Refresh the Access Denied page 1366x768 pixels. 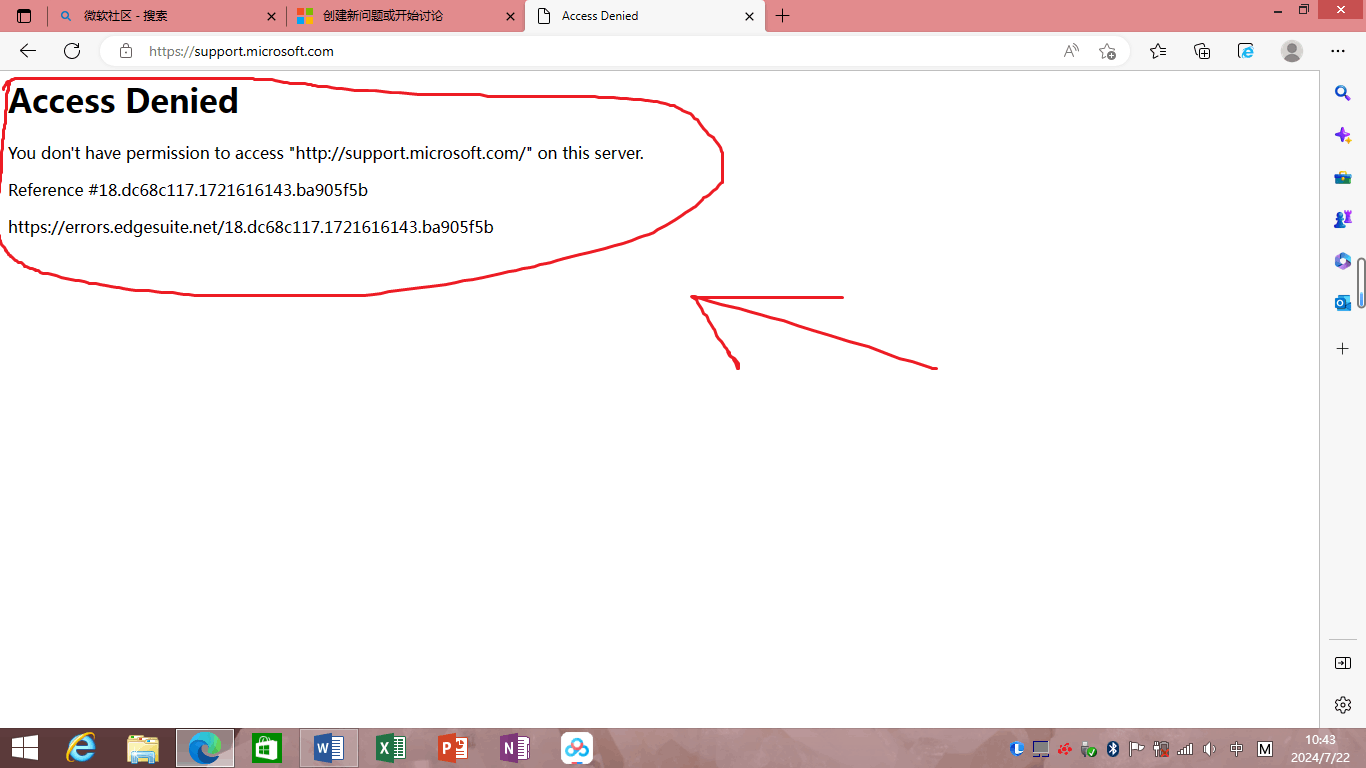click(x=72, y=51)
